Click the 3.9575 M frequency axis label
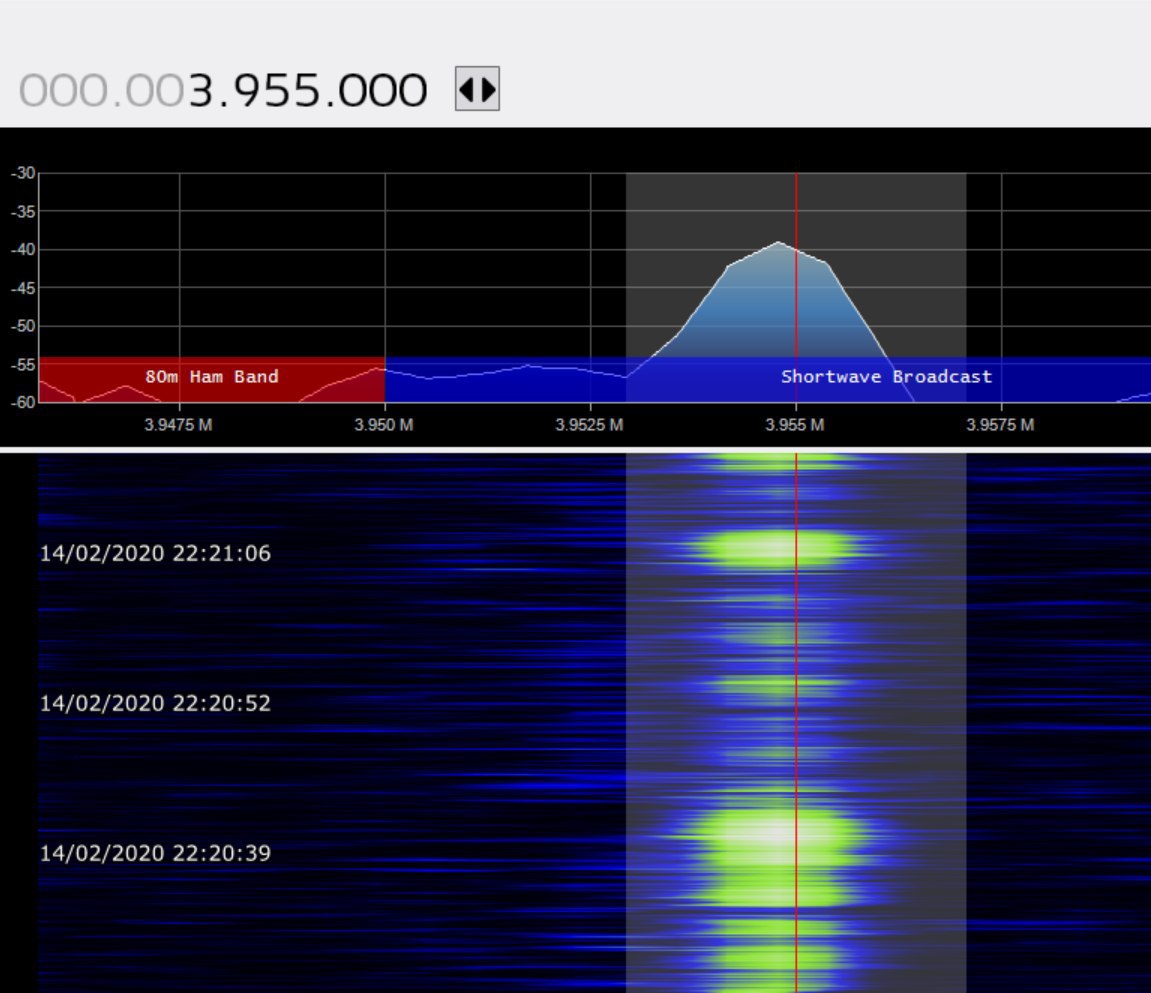 pyautogui.click(x=1001, y=425)
